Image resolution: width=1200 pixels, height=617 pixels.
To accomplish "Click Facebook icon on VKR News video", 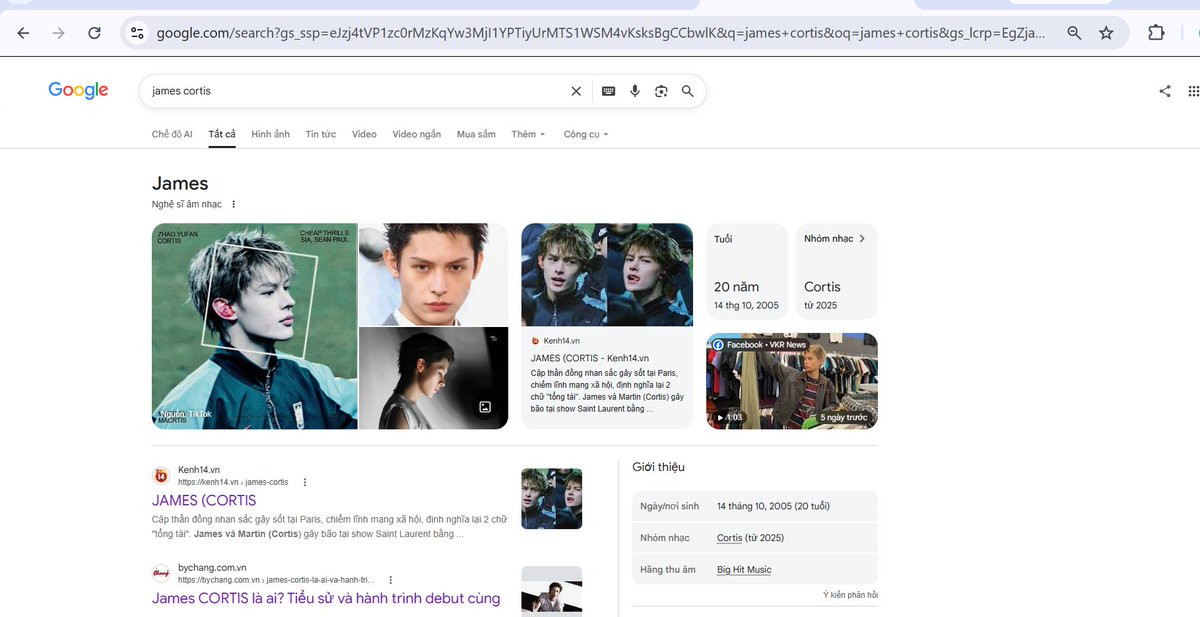I will pyautogui.click(x=718, y=344).
